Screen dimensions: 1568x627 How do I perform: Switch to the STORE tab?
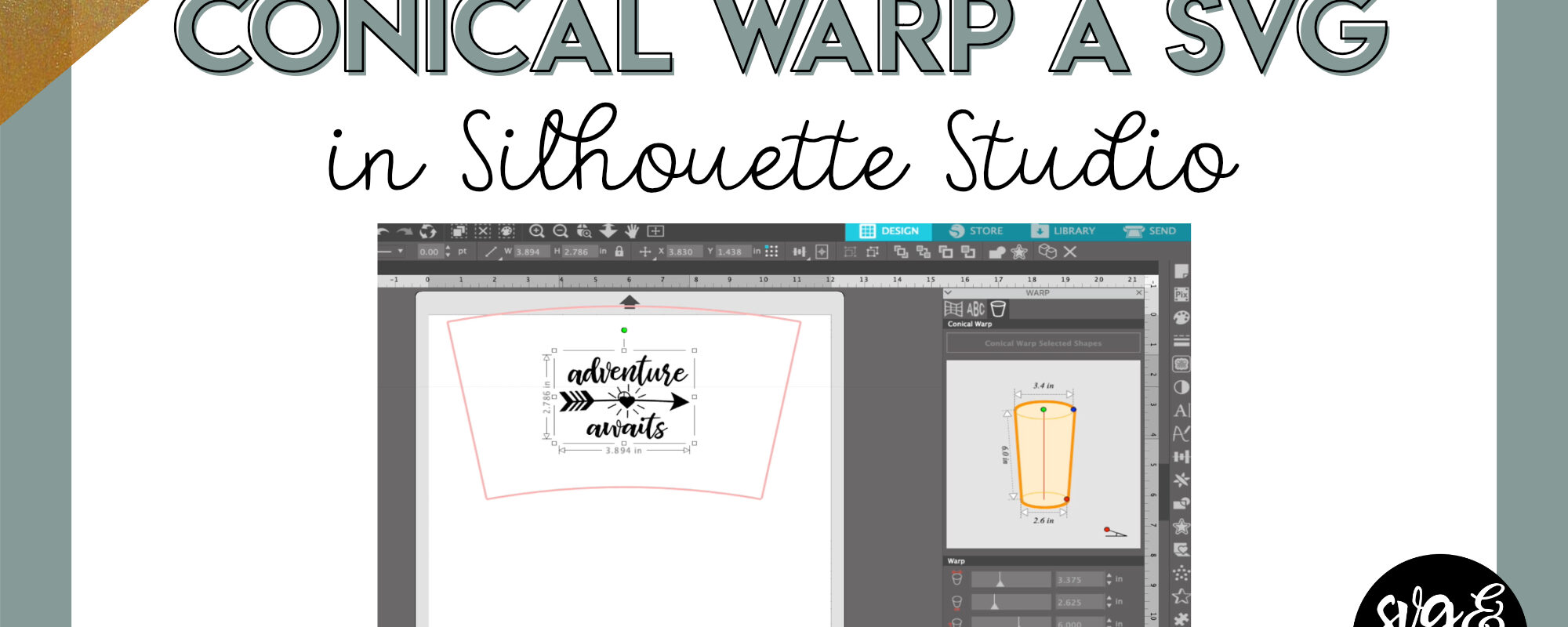pyautogui.click(x=976, y=231)
